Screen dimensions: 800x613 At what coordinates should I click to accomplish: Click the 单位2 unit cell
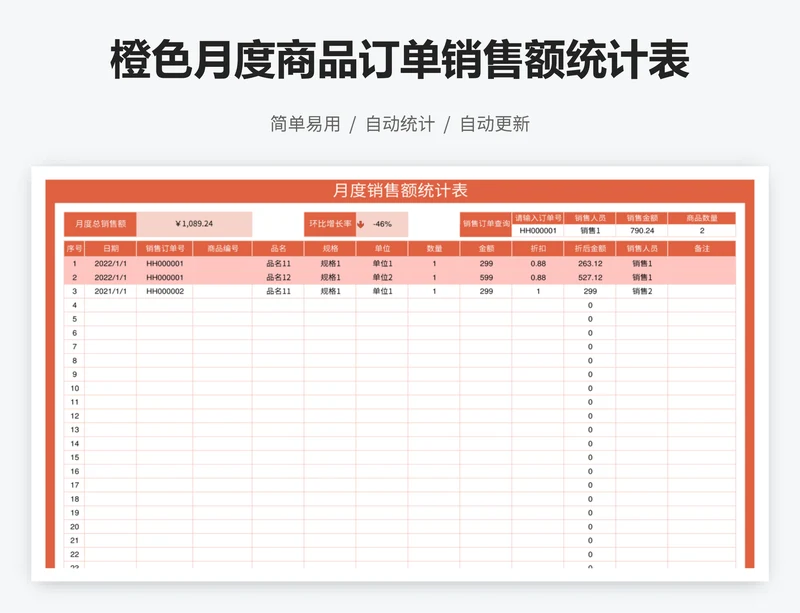click(382, 278)
